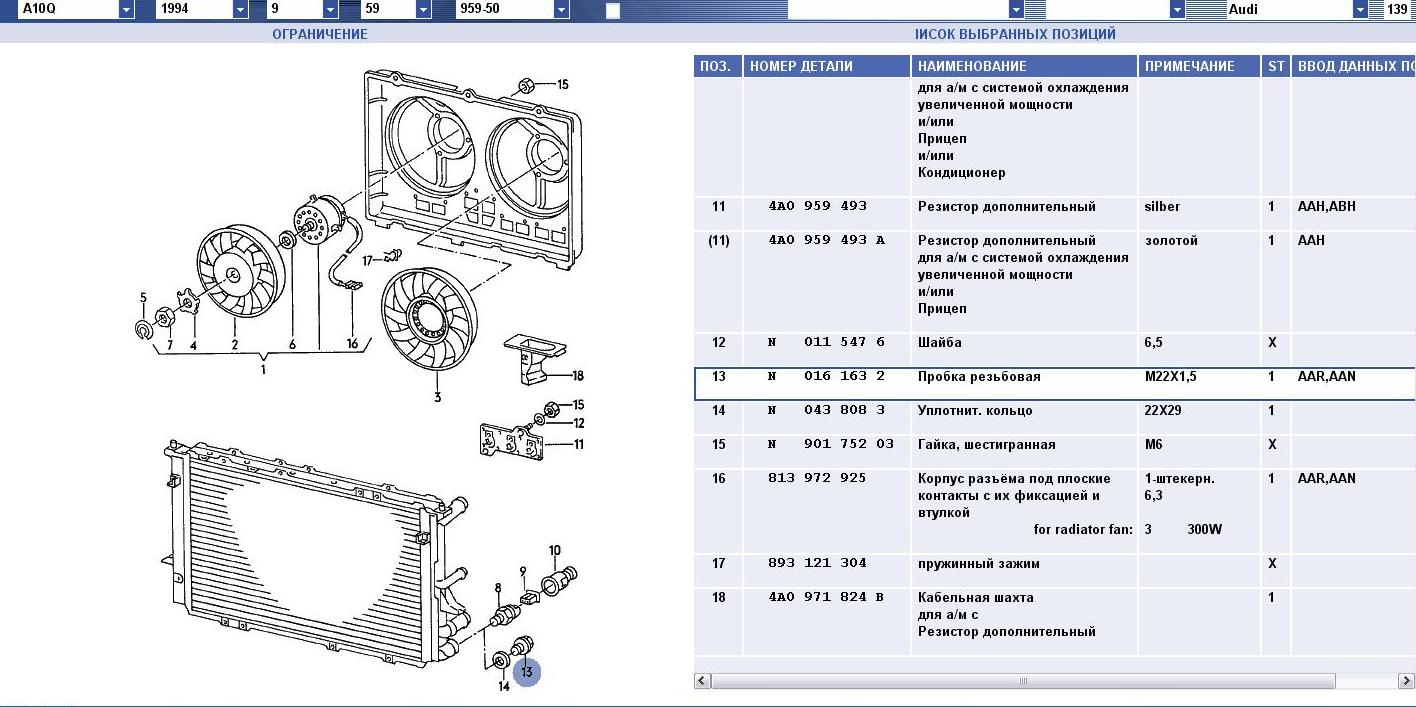Open the Audi brand dropdown
Viewport: 1416px width, 707px height.
[x=1360, y=10]
